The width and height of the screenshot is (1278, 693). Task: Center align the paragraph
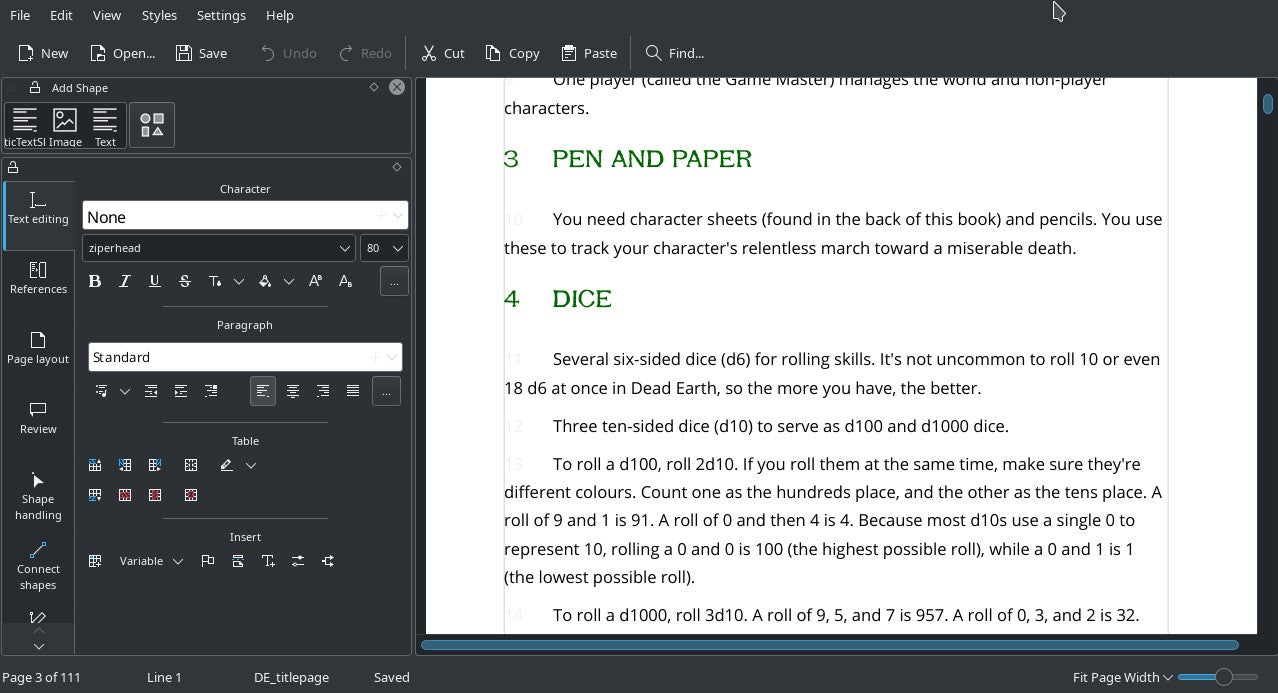(293, 391)
